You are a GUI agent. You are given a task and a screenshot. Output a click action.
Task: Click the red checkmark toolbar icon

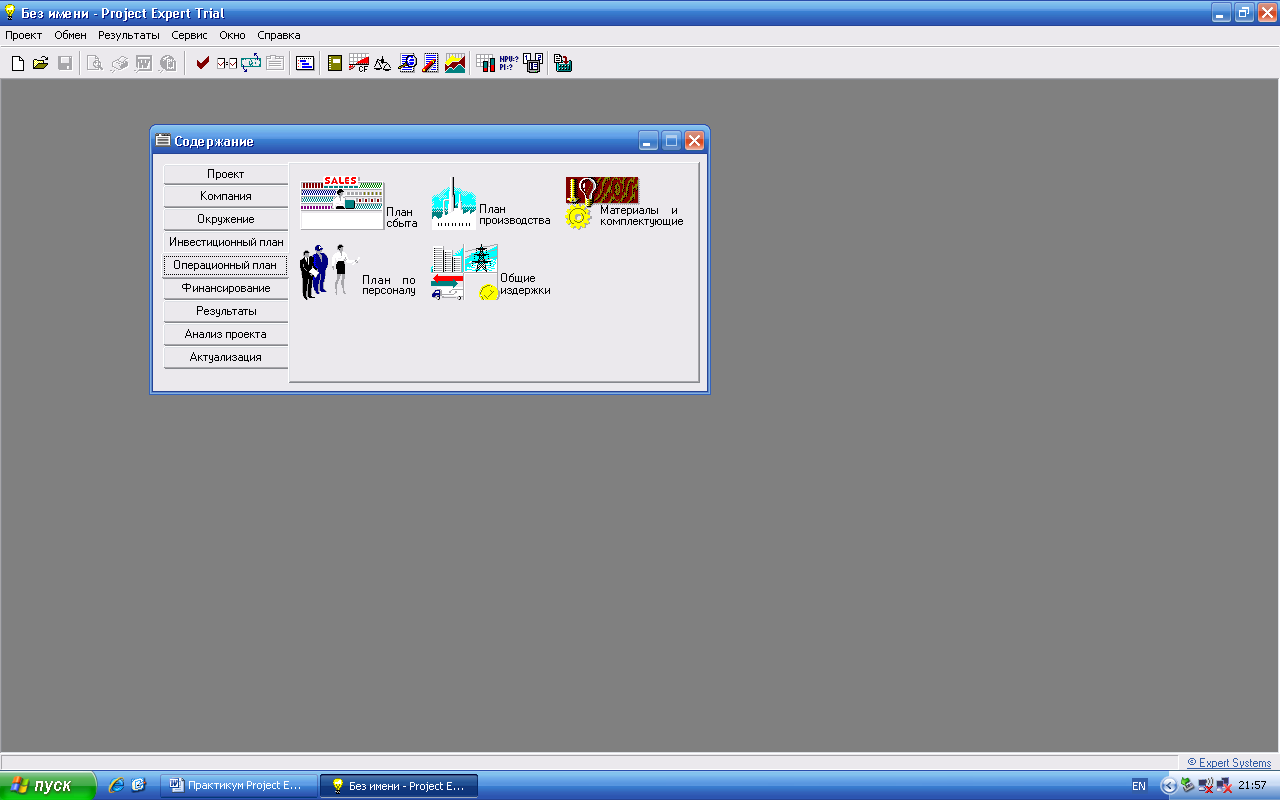[x=203, y=63]
